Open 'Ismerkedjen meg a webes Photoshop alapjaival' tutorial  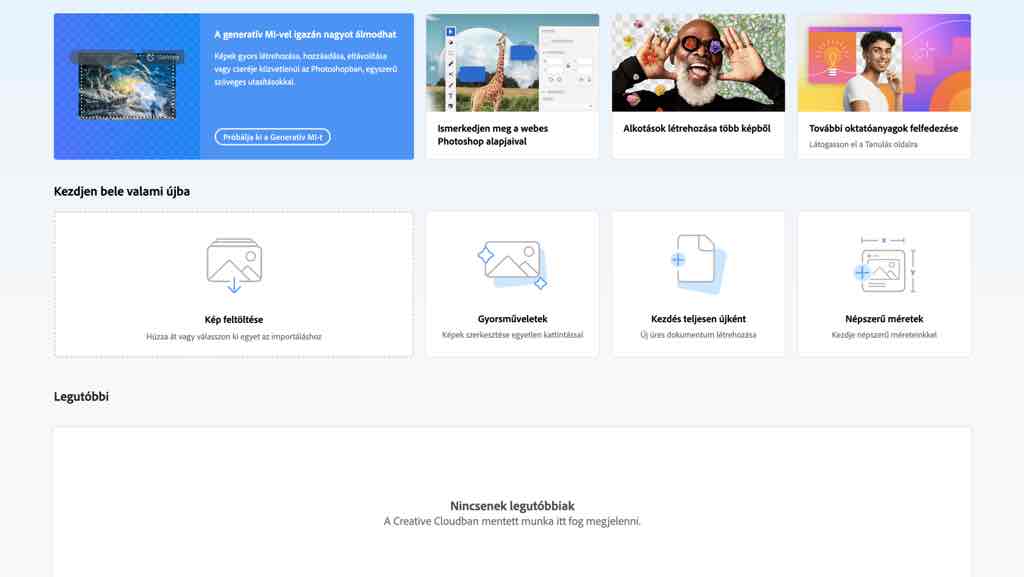point(493,135)
